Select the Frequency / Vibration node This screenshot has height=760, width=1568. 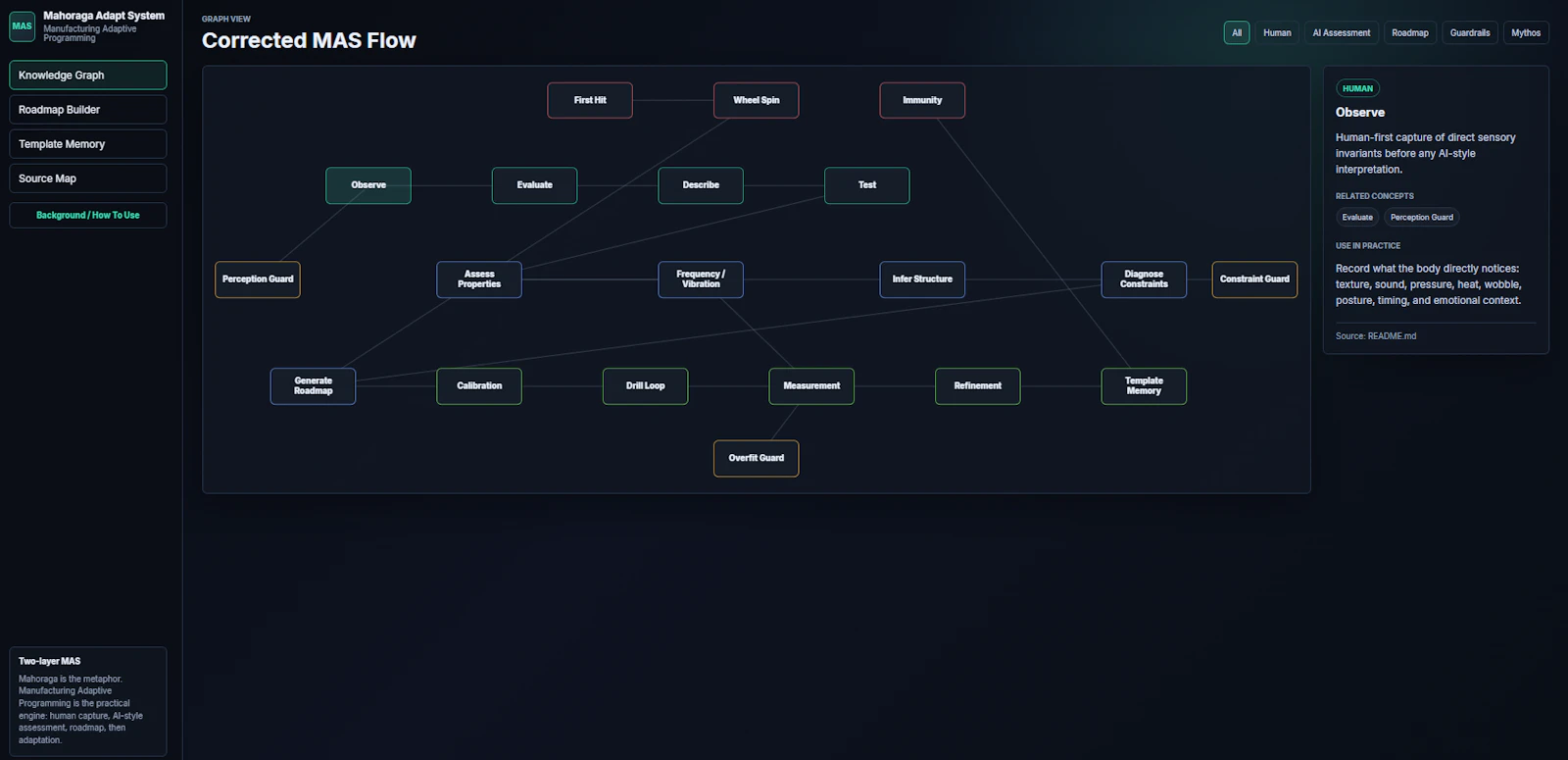coord(701,279)
